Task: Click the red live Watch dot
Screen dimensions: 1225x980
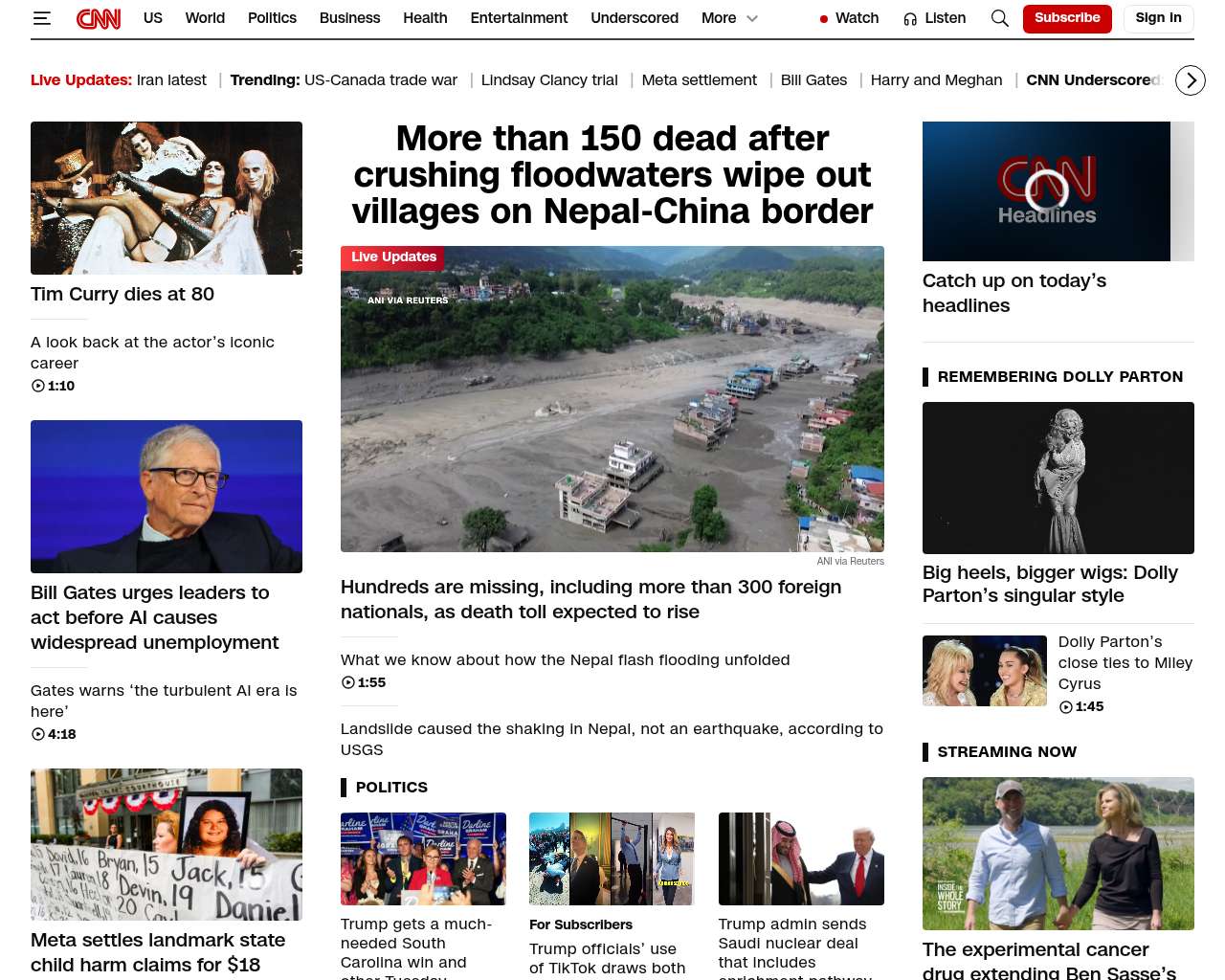Action: pos(823,19)
